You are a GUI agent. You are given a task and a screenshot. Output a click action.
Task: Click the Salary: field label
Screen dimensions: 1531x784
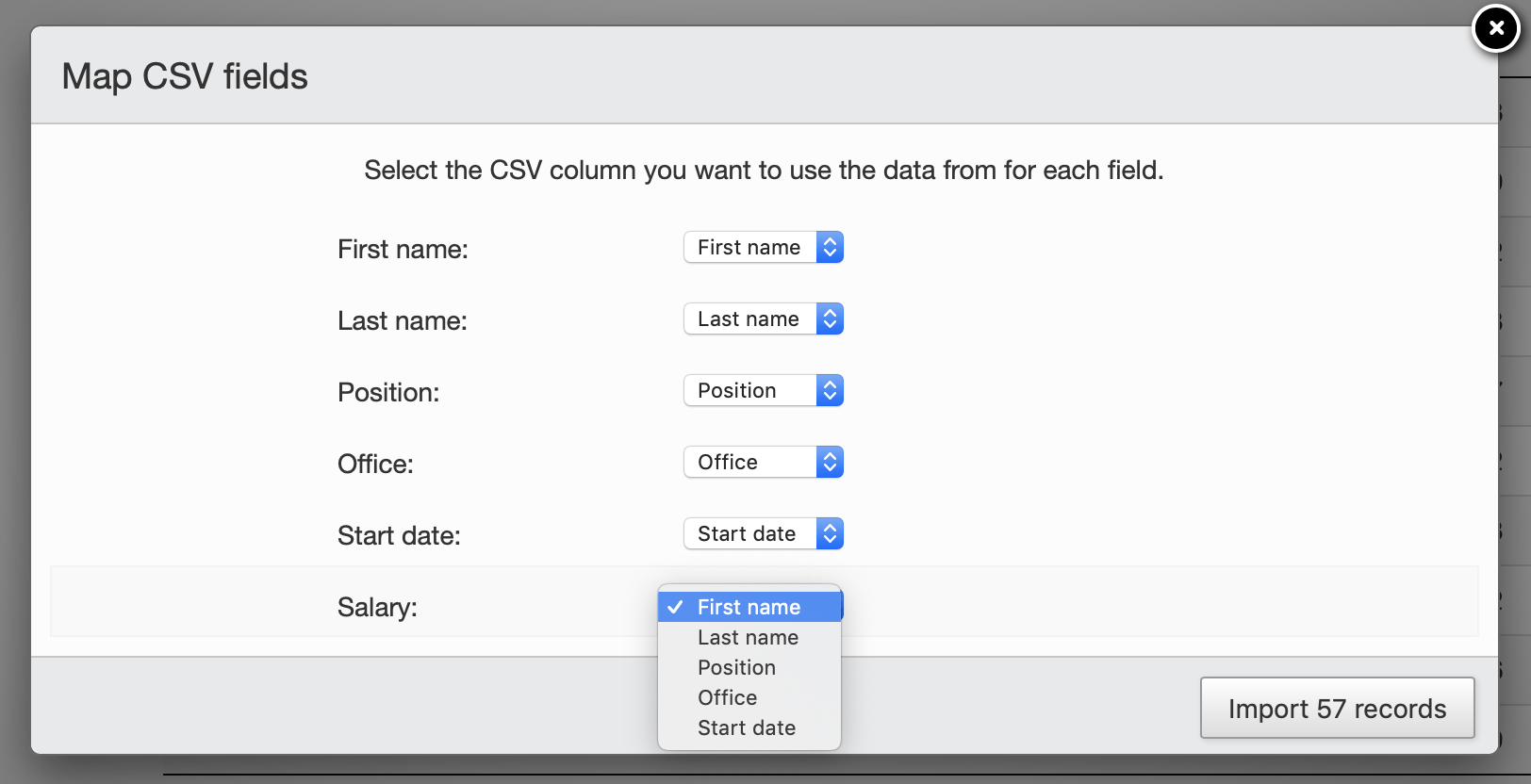377,607
